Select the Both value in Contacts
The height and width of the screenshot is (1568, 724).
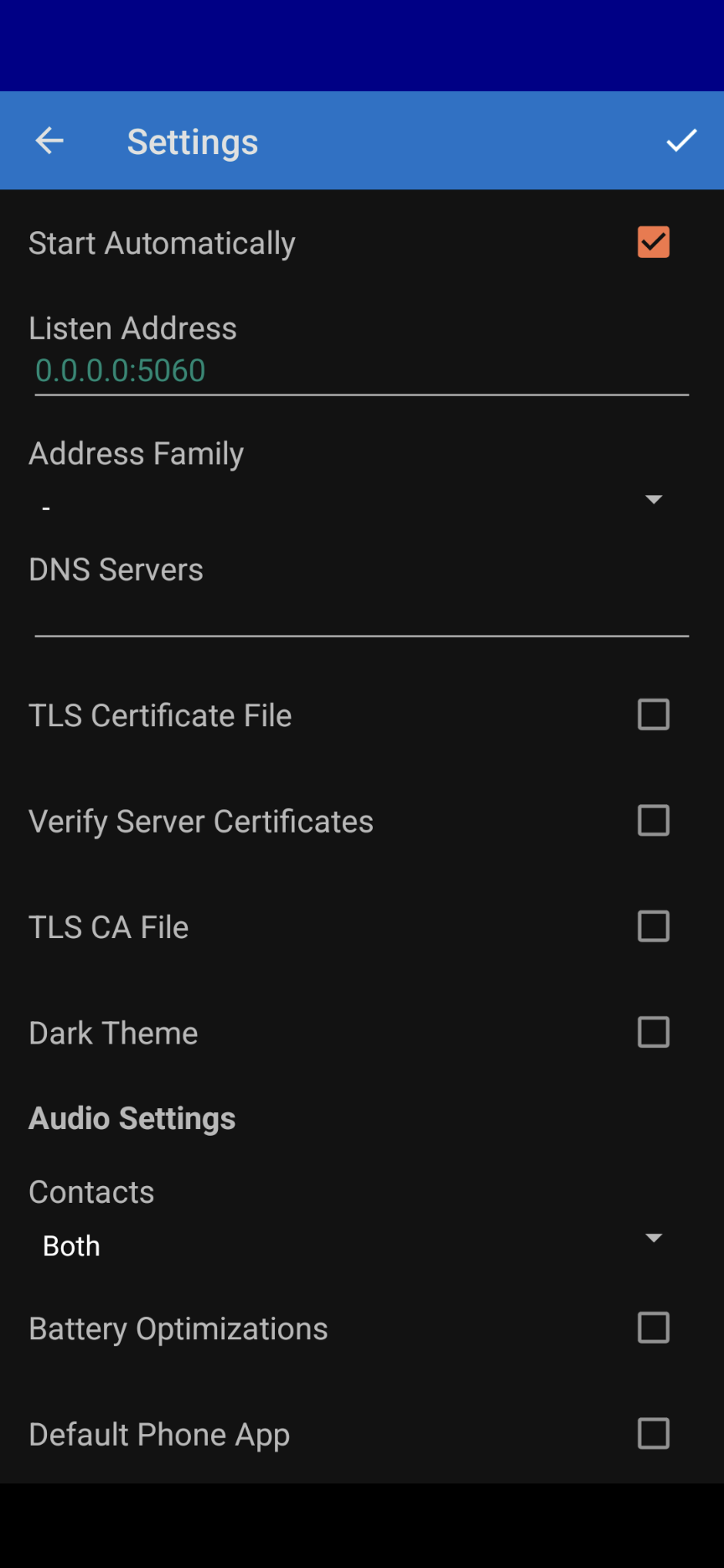[71, 1246]
